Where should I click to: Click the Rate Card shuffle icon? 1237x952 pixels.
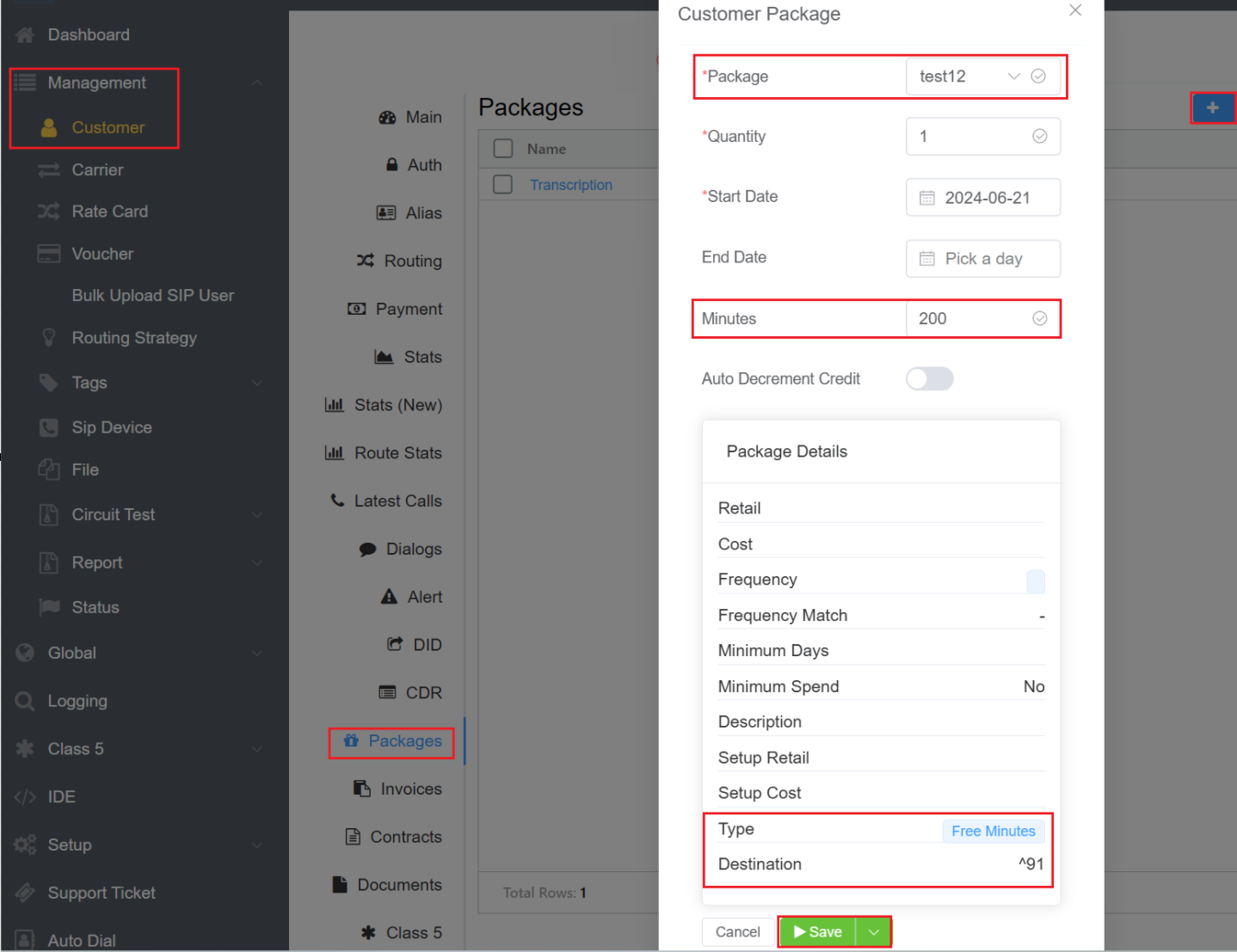click(x=48, y=212)
